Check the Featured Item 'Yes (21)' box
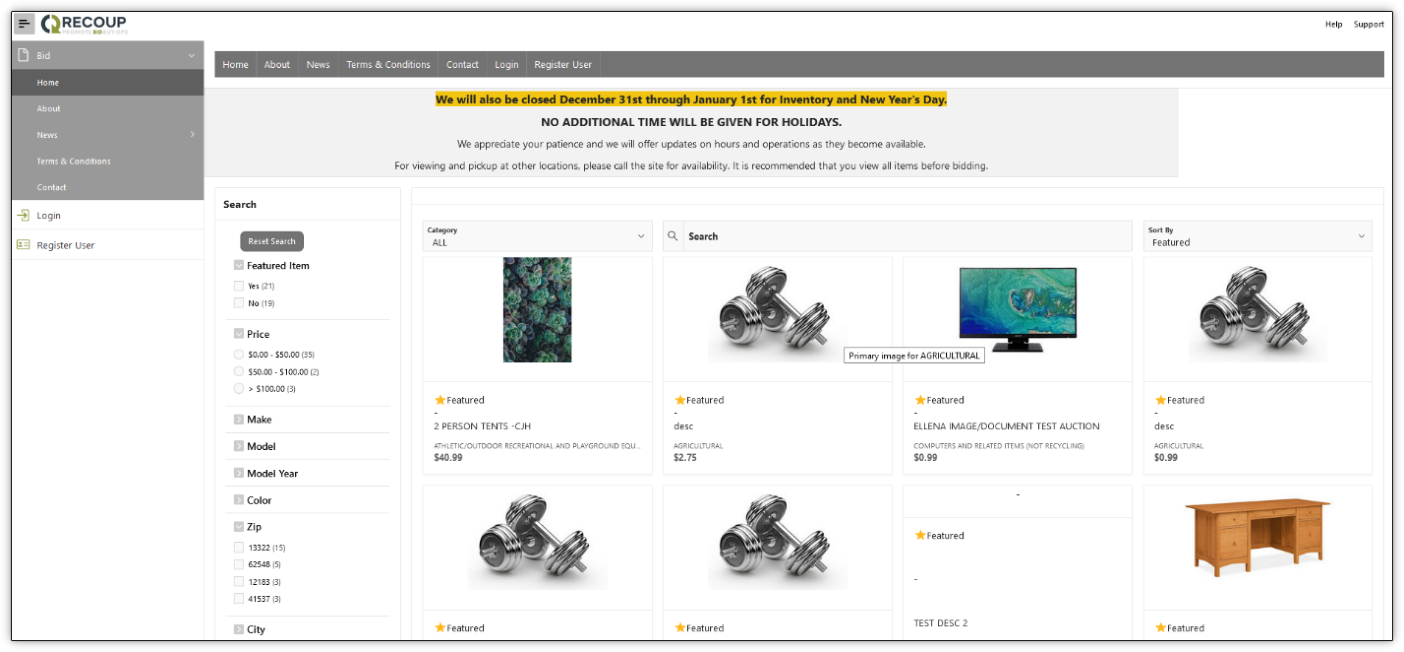Screen dimensions: 1404x652 [x=239, y=286]
